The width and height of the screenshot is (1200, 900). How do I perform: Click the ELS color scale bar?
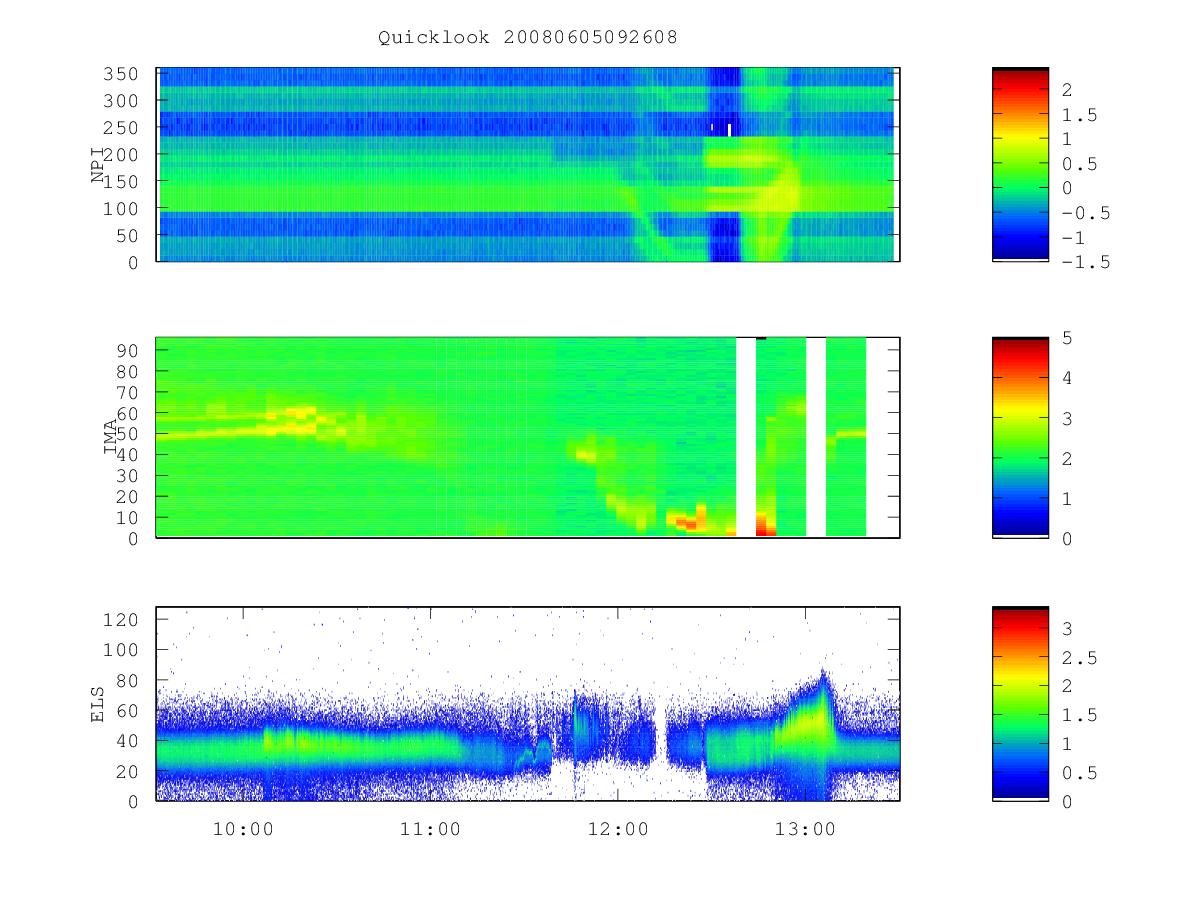[1020, 704]
